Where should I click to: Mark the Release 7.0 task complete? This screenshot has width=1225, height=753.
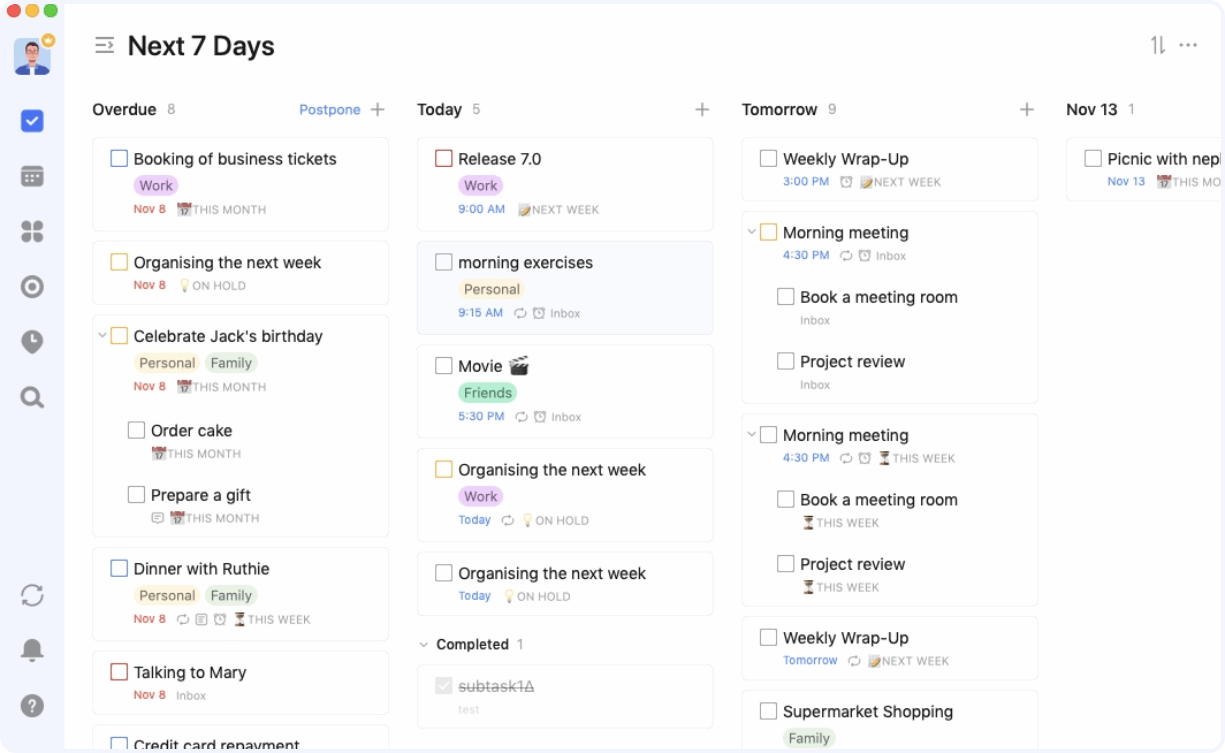(x=444, y=158)
